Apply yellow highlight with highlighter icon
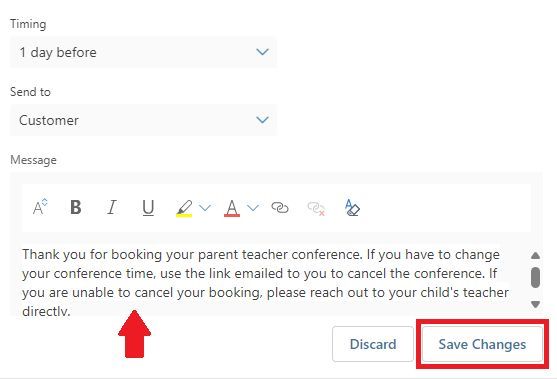Image resolution: width=557 pixels, height=379 pixels. [x=184, y=208]
